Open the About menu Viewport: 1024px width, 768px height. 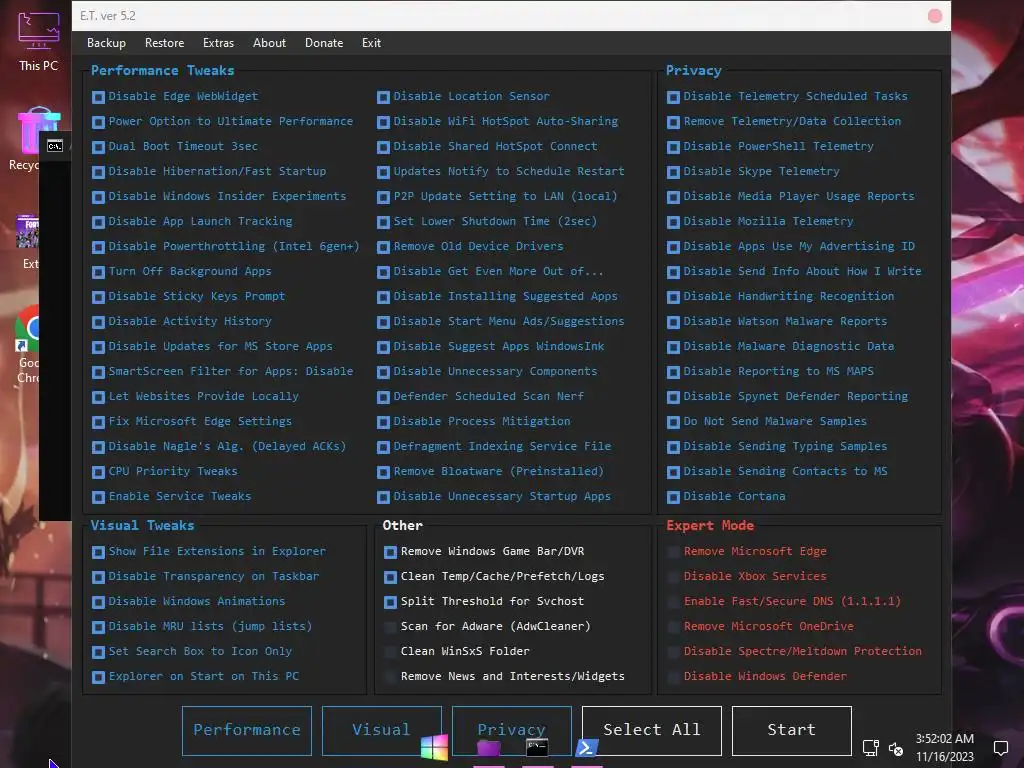[269, 42]
